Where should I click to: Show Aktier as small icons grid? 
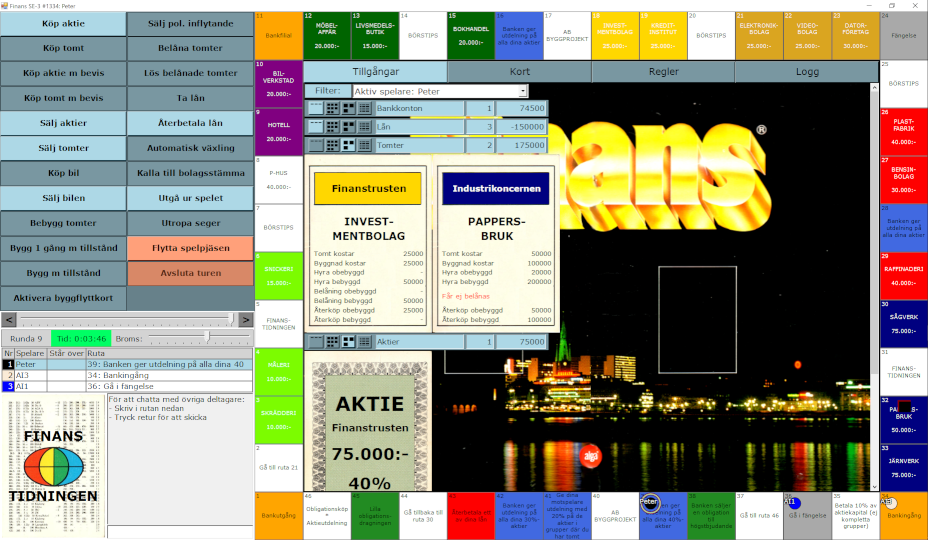tap(332, 342)
